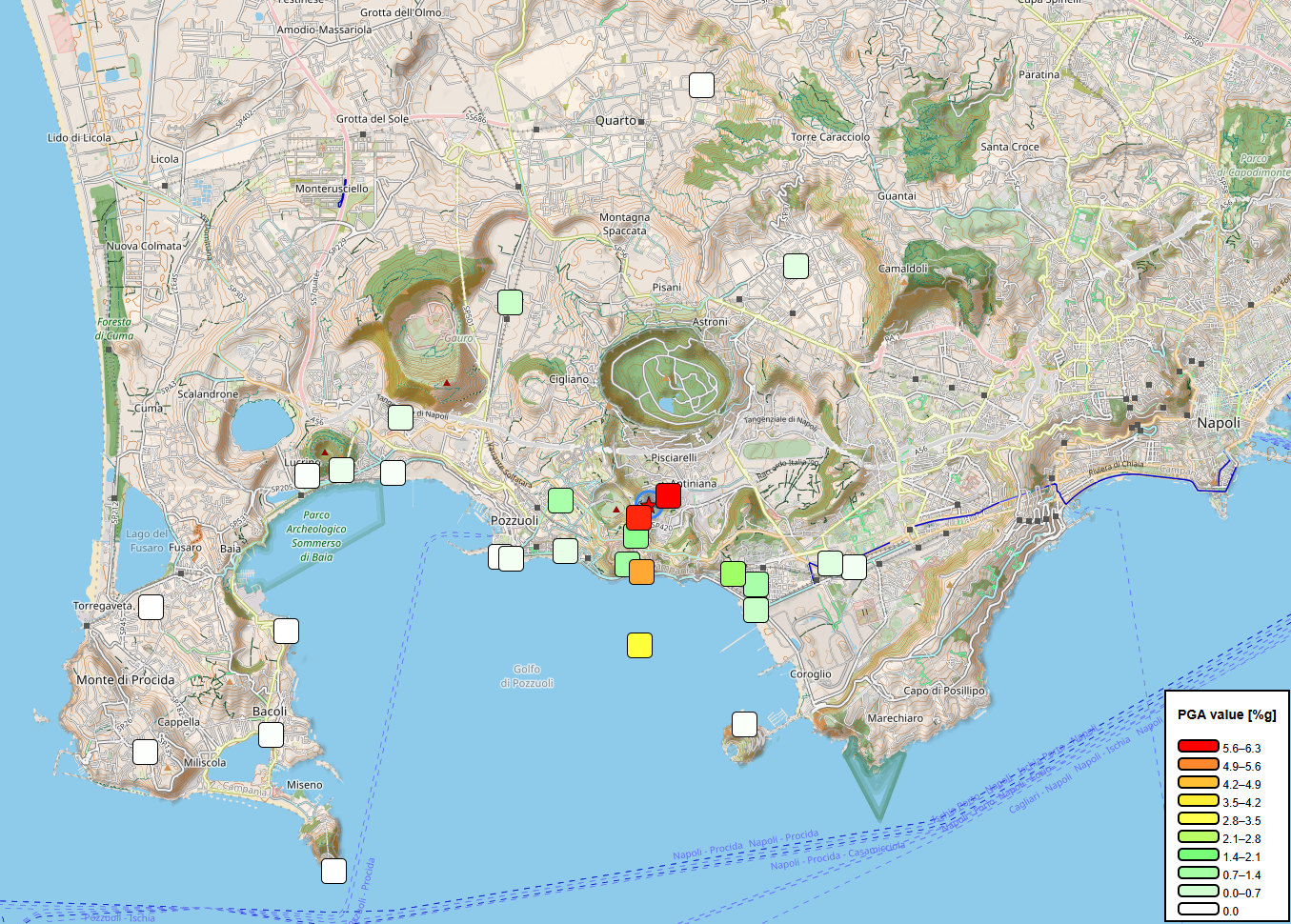Select the red PGA marker near Antiniana
This screenshot has width=1291, height=924.
pyautogui.click(x=669, y=495)
